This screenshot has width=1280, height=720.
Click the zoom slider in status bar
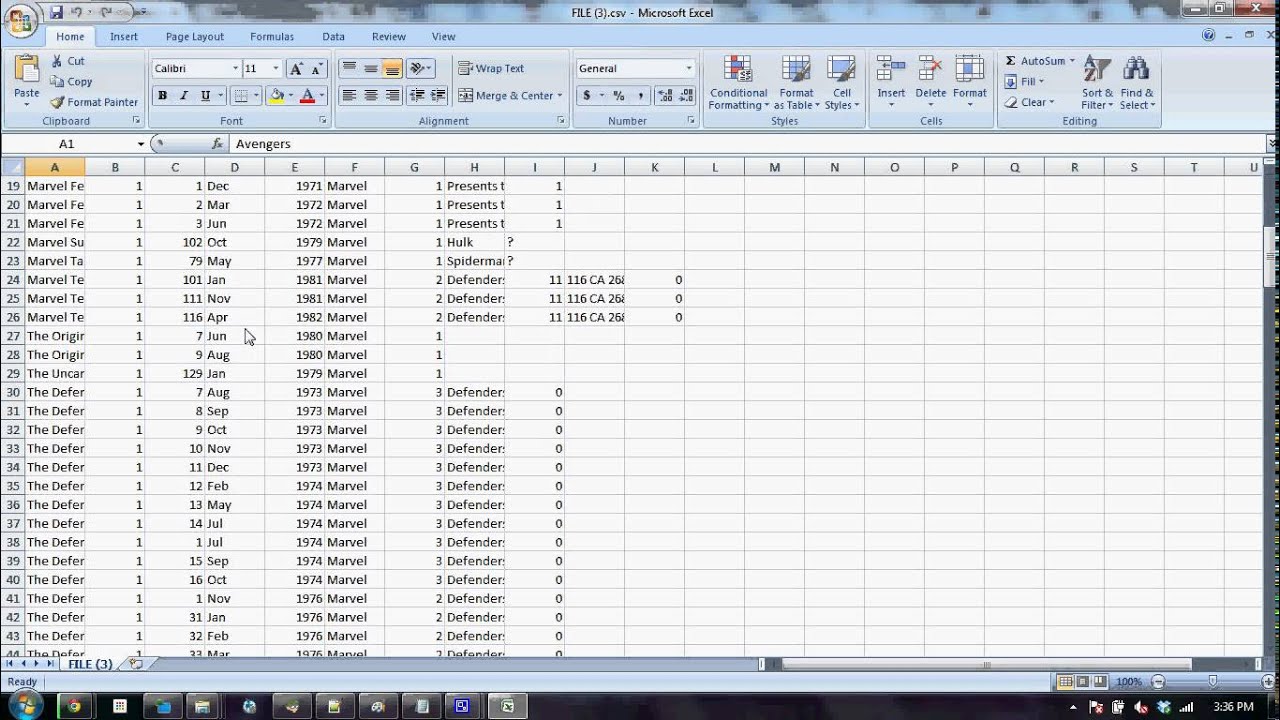coord(1213,682)
